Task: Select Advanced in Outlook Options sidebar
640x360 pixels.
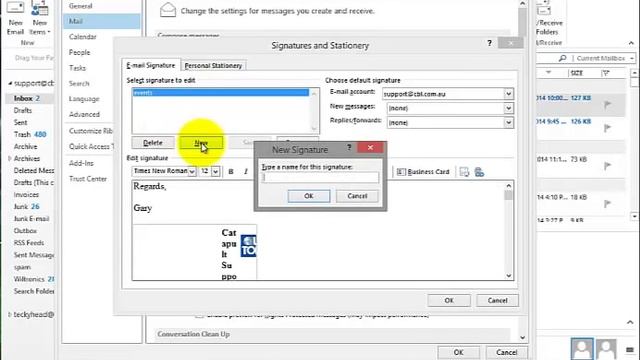Action: (84, 114)
